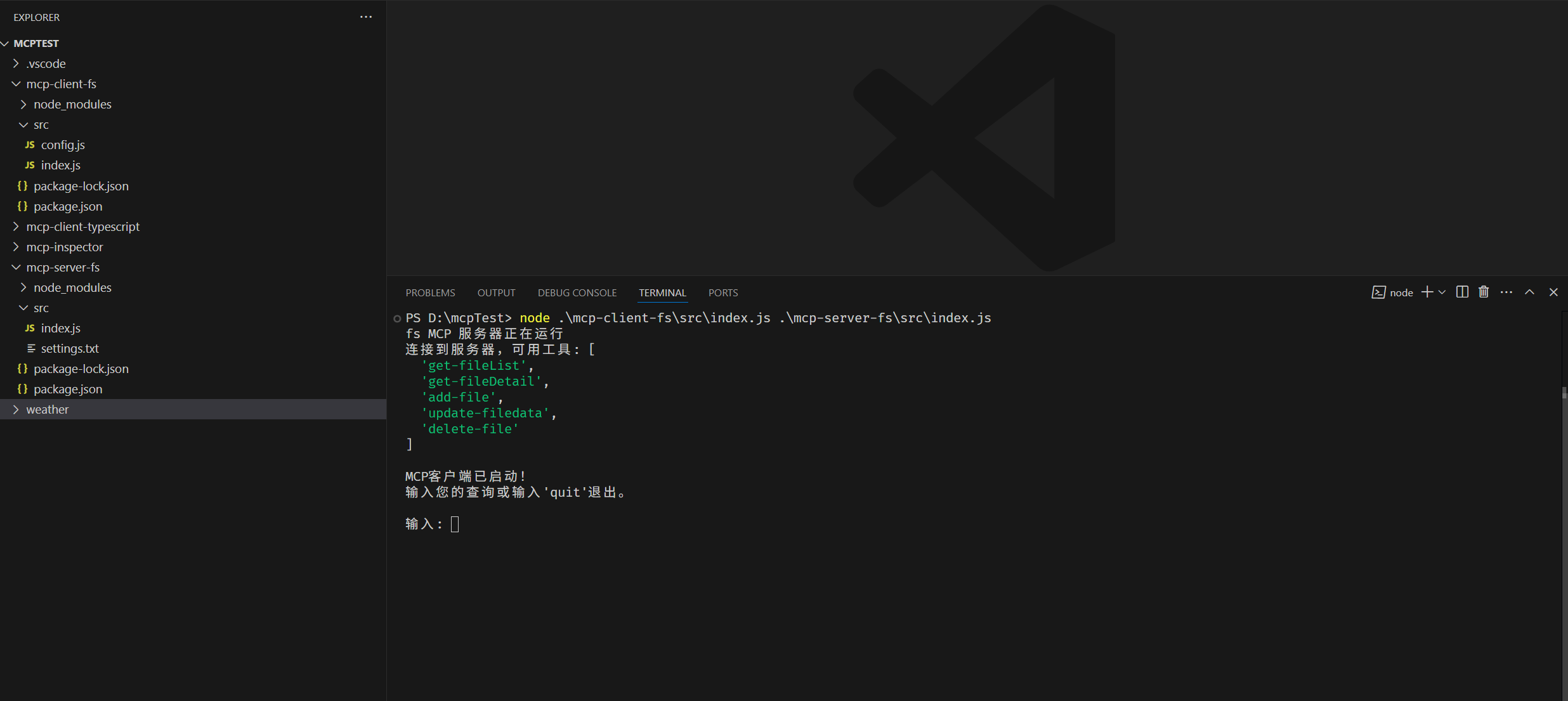
Task: Click the terminal input prompt cursor
Action: coord(455,524)
